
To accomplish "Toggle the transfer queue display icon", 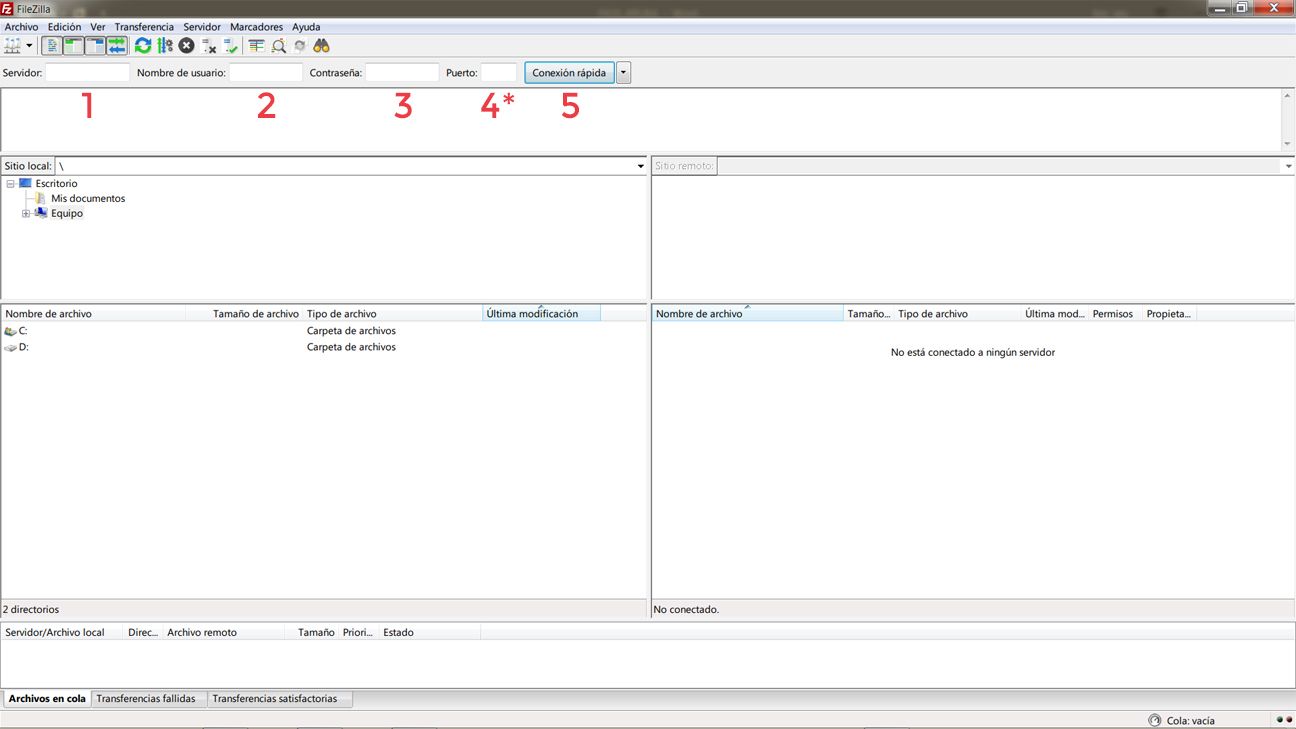I will tap(117, 46).
